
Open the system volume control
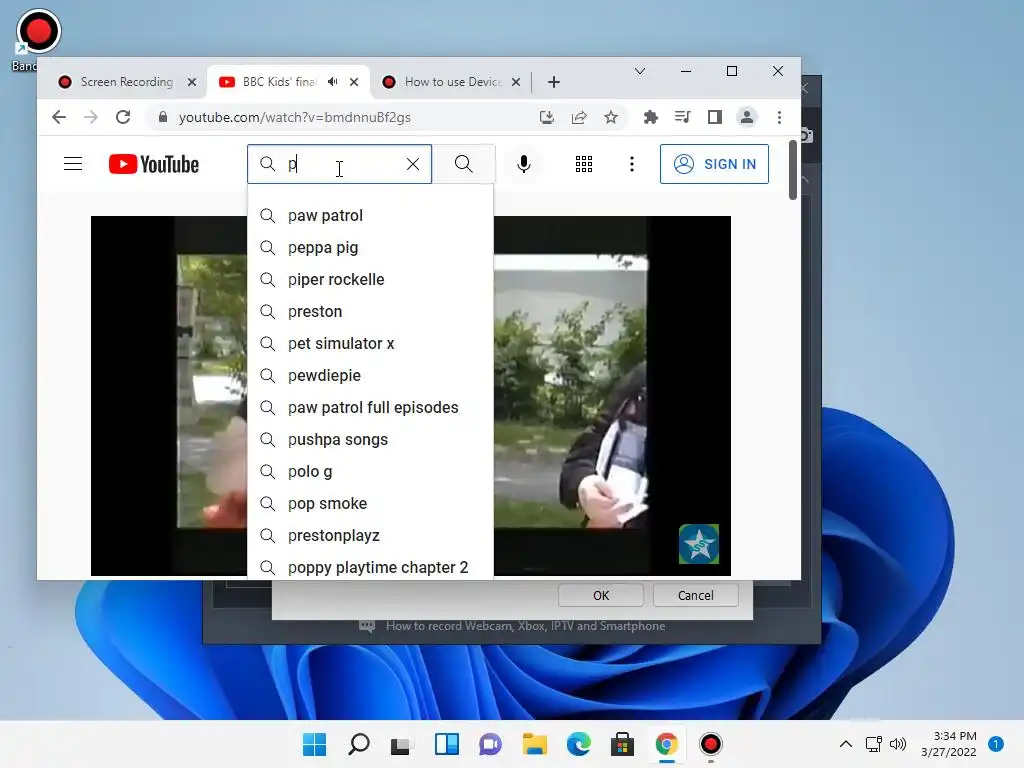pos(899,744)
